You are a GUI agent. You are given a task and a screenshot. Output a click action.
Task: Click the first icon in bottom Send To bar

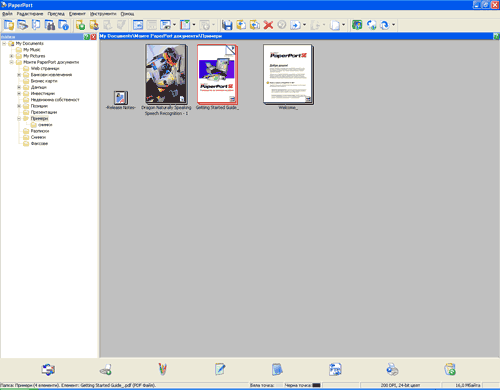tap(48, 369)
